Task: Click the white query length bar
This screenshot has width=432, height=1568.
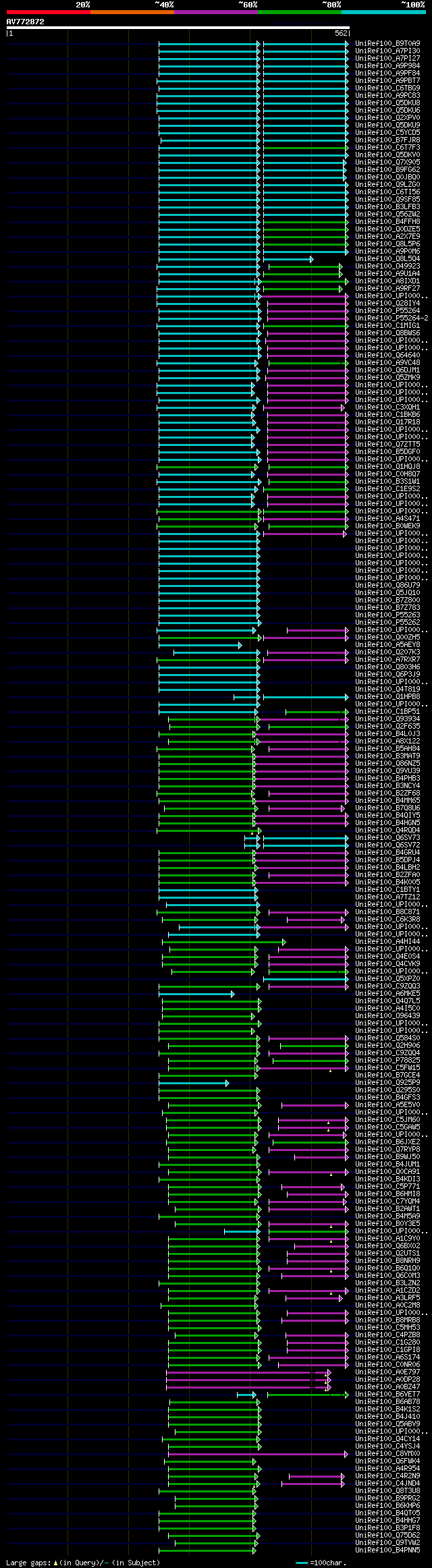Action: [x=178, y=28]
